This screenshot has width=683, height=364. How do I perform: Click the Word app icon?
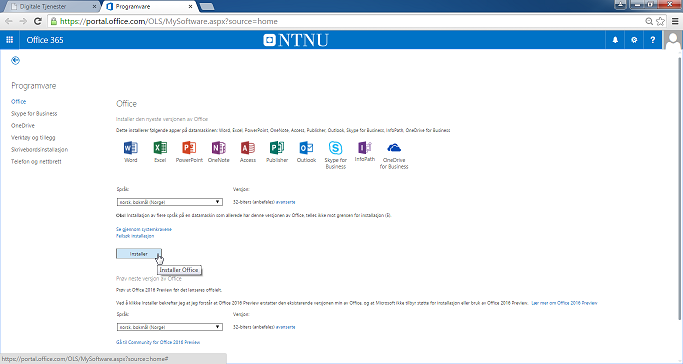click(x=131, y=148)
